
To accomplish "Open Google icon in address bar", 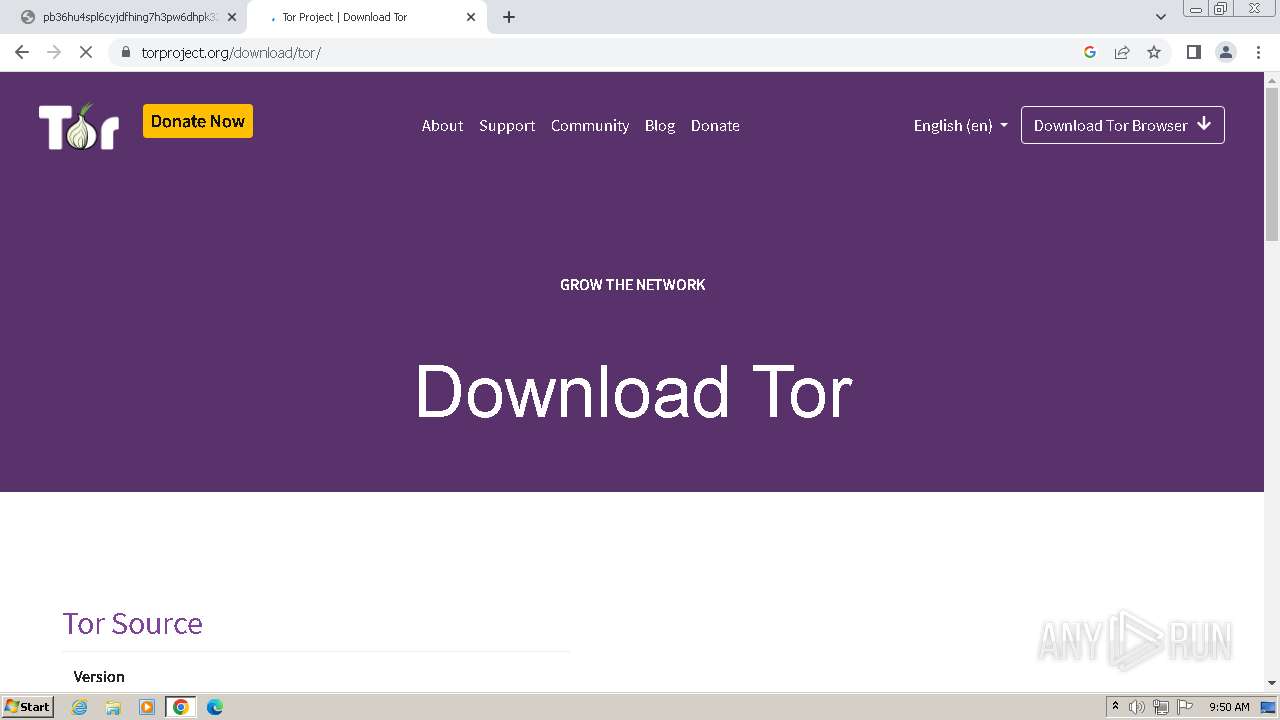I will click(1090, 52).
